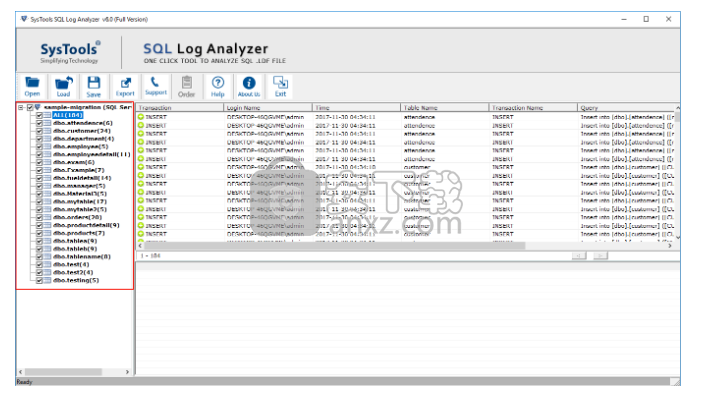Toggle the All(104) checkbox
The width and height of the screenshot is (716, 396).
point(39,115)
